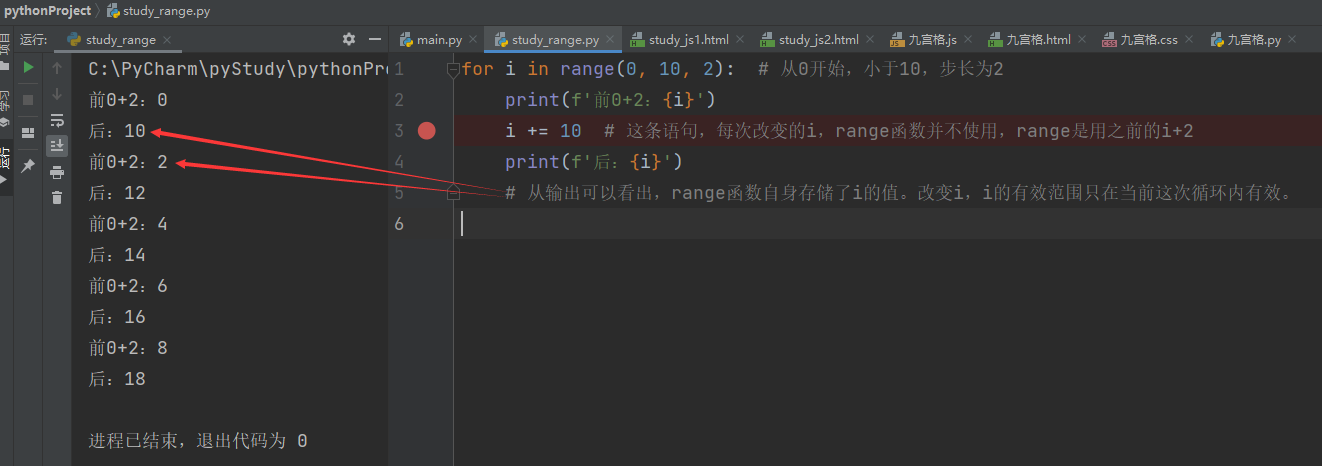Click 'i += 10' statement on line 3
Screen dimensions: 1322x466
543,131
